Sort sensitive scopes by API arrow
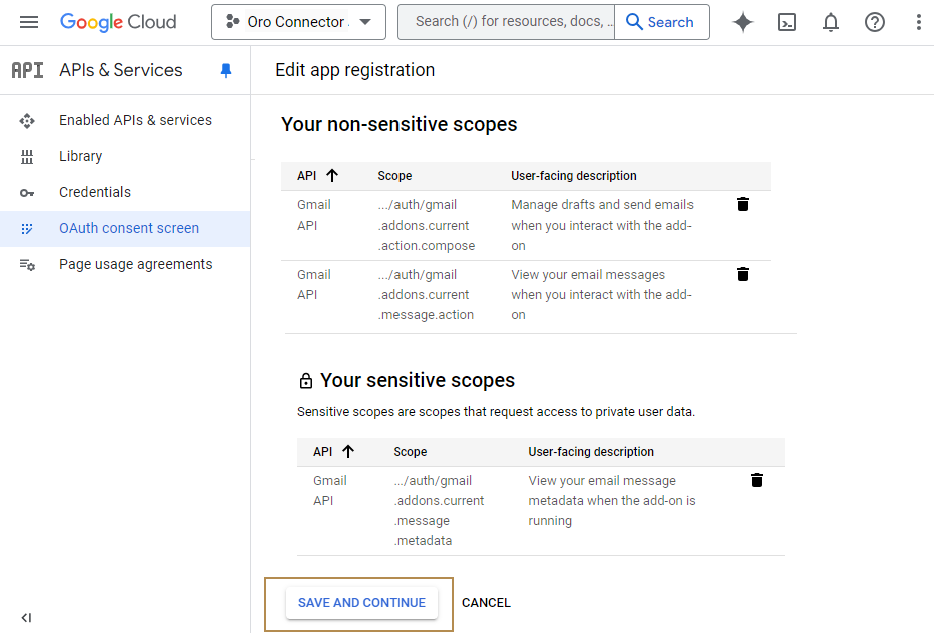Image resolution: width=936 pixels, height=633 pixels. click(348, 452)
